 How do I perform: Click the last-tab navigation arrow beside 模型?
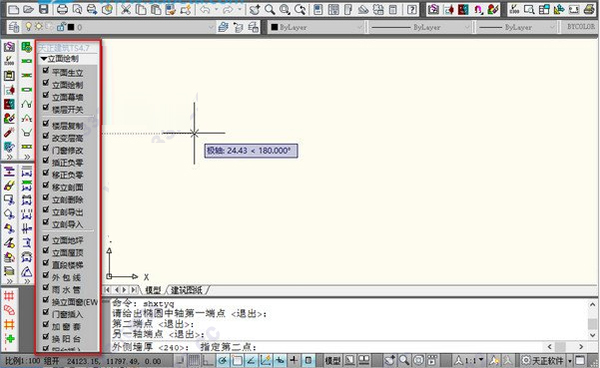[134, 290]
